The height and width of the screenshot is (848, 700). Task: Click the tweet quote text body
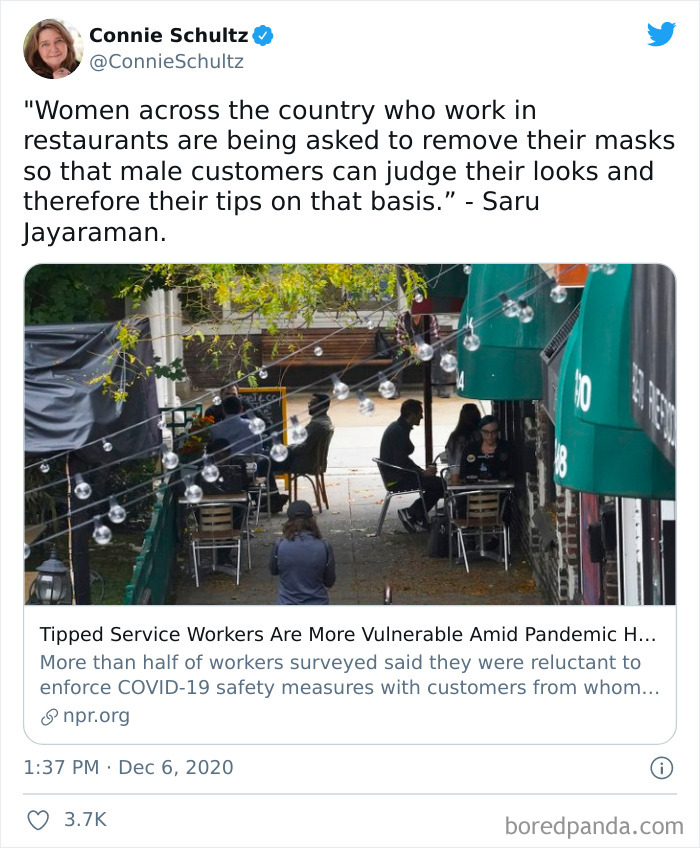pyautogui.click(x=349, y=171)
